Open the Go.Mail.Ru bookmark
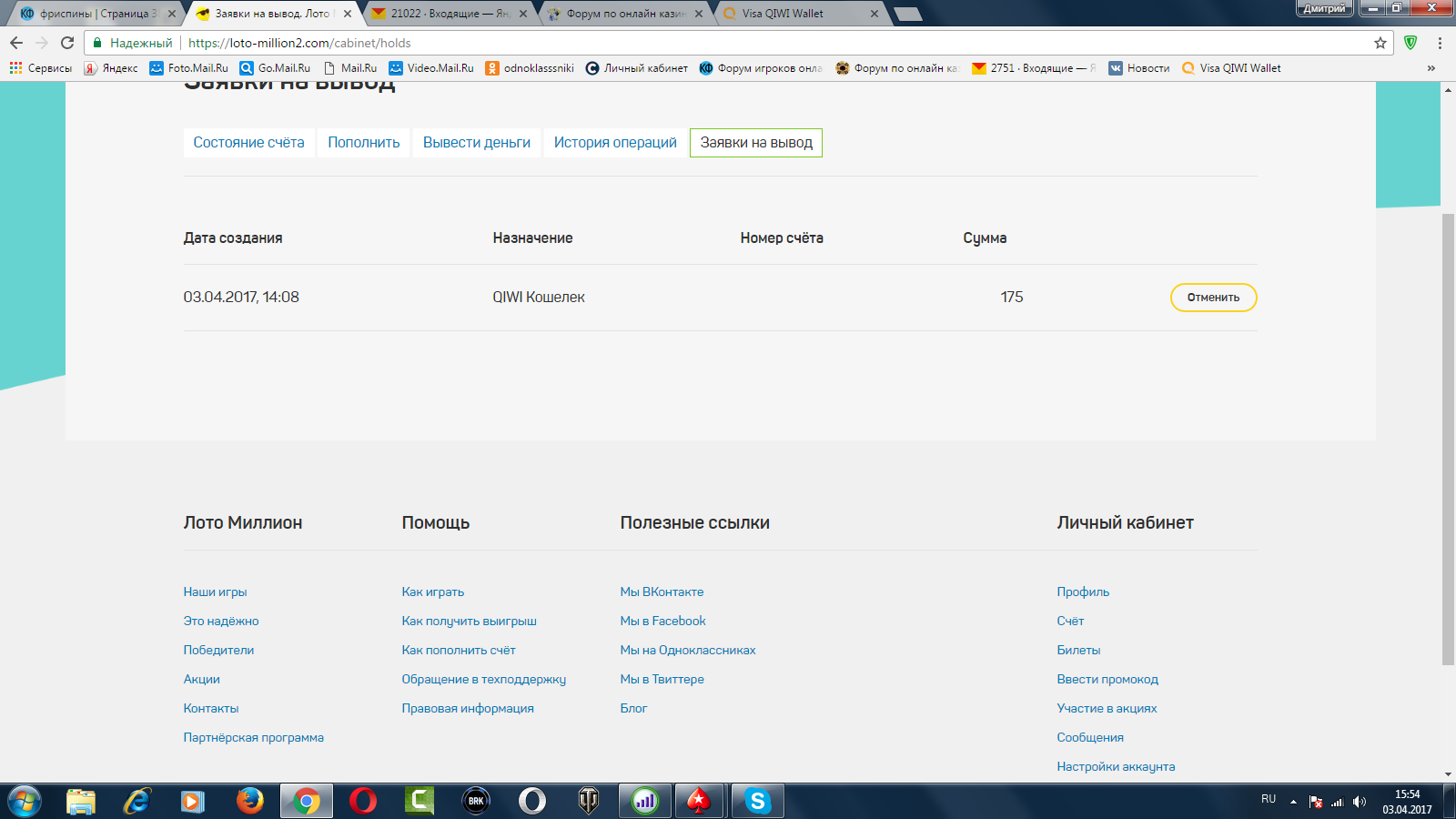1456x819 pixels. pos(275,68)
